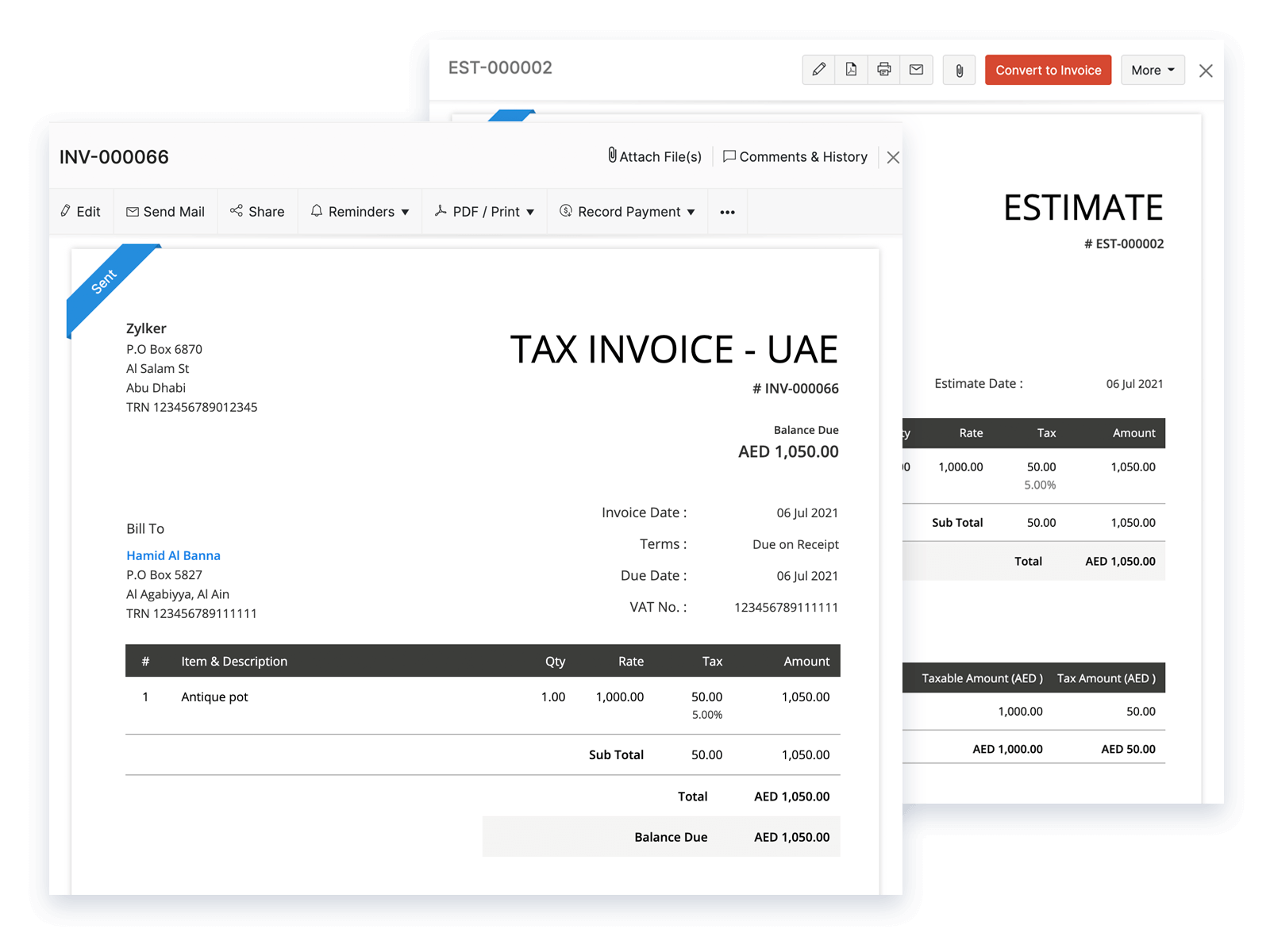Viewport: 1270px width, 952px height.
Task: Click Convert to Invoice
Action: [1048, 70]
